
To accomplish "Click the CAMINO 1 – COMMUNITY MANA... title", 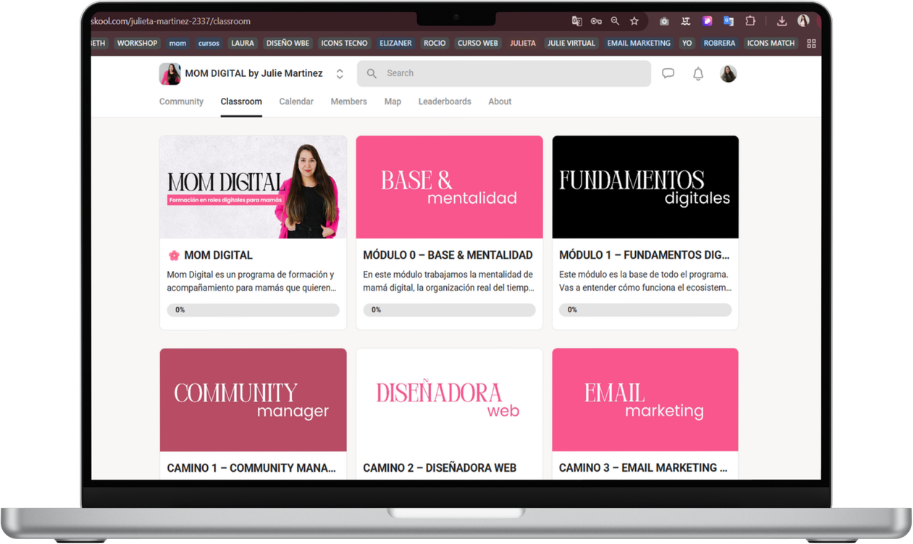I will (251, 468).
